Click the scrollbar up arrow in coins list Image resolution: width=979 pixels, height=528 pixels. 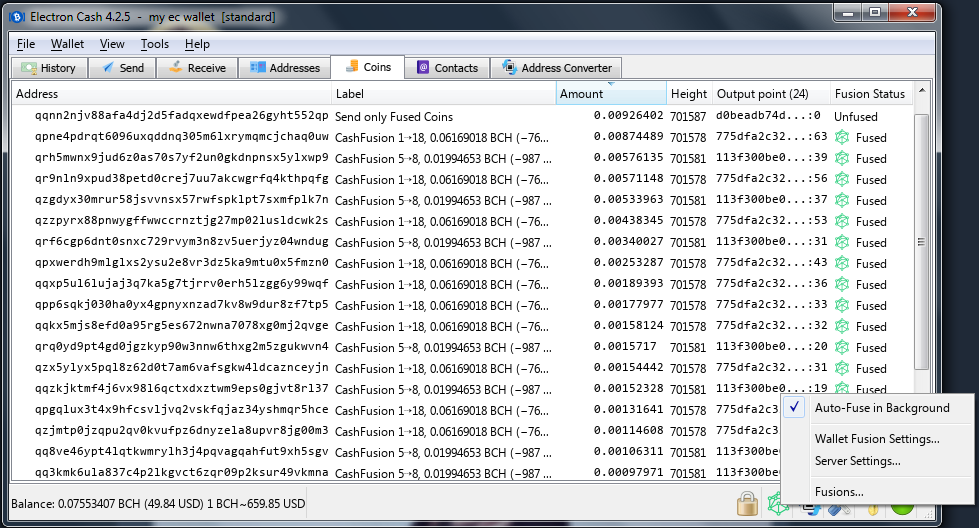(922, 91)
